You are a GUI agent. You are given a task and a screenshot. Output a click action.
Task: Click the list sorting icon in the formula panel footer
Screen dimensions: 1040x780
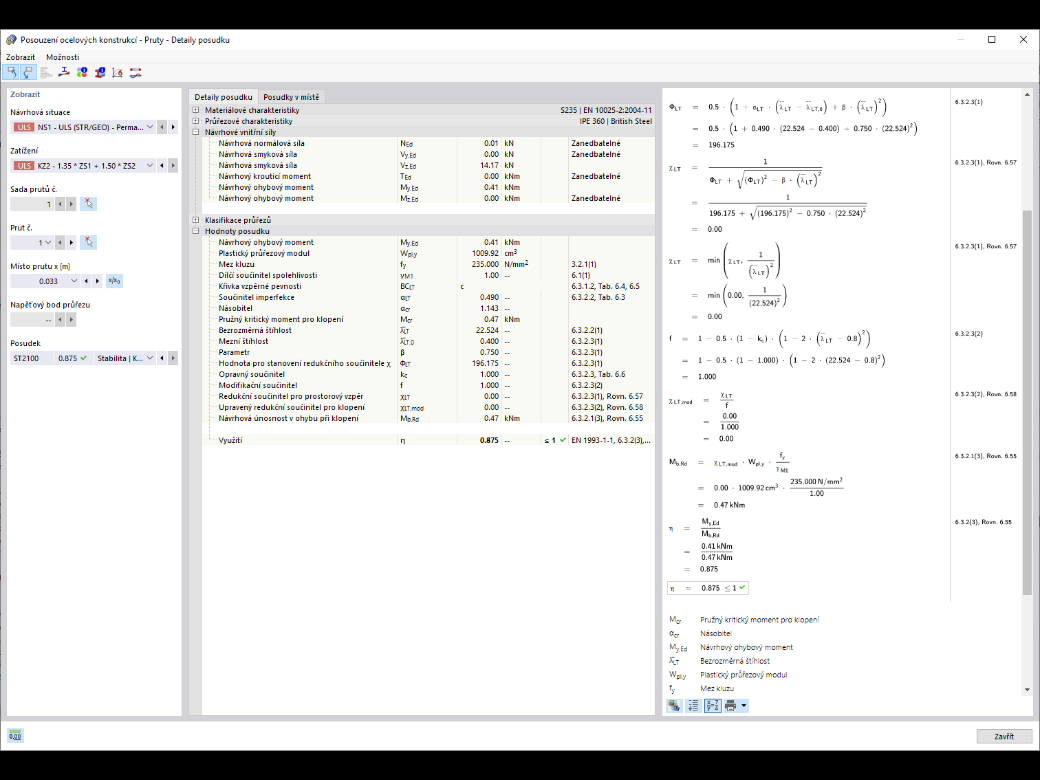point(693,706)
